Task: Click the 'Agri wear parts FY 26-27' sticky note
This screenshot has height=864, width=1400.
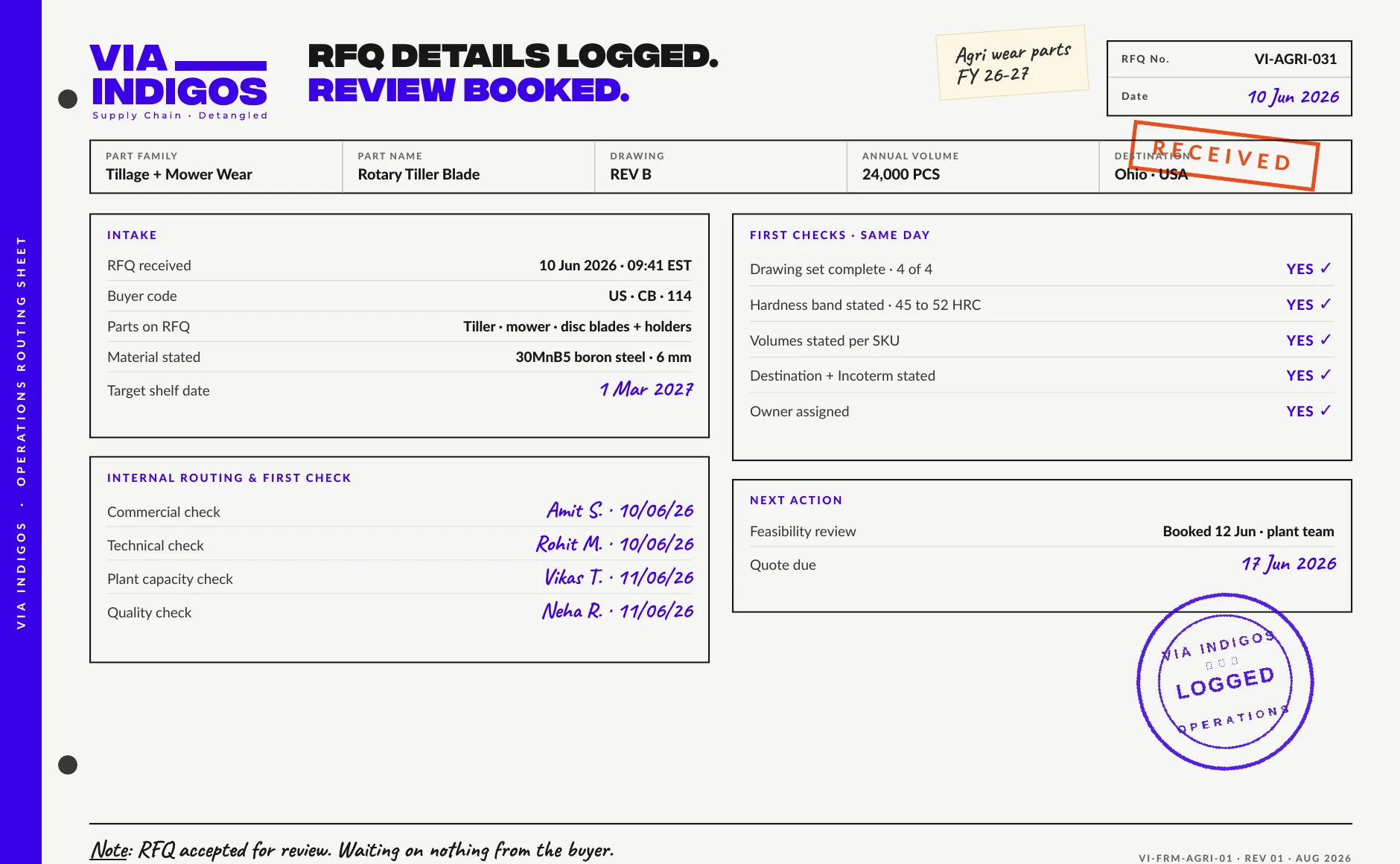Action: (x=1012, y=63)
